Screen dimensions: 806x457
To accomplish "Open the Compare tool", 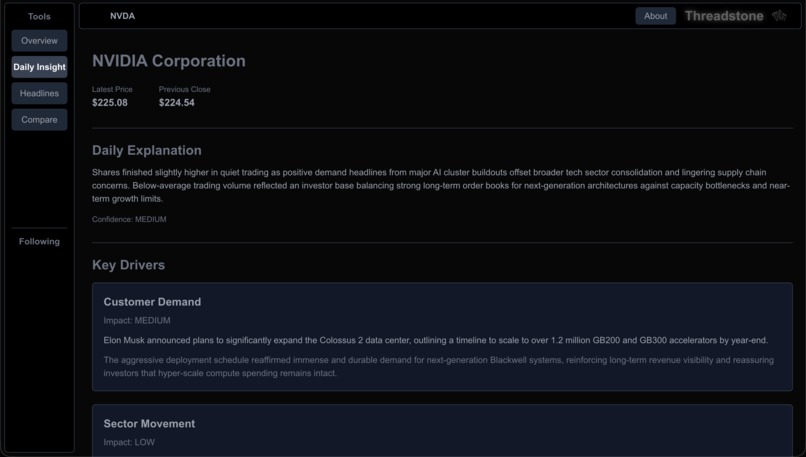I will [39, 120].
